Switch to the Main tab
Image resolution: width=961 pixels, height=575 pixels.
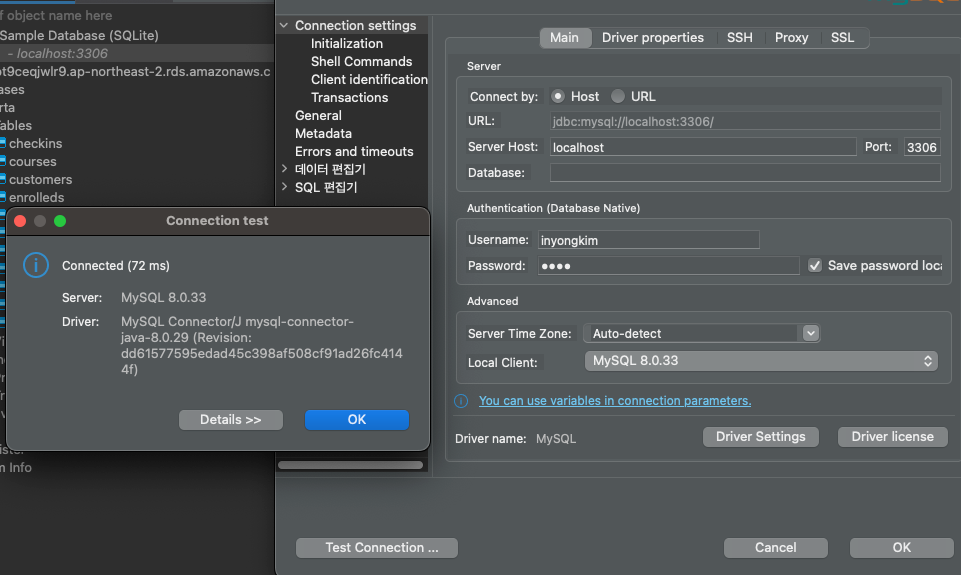pyautogui.click(x=564, y=38)
